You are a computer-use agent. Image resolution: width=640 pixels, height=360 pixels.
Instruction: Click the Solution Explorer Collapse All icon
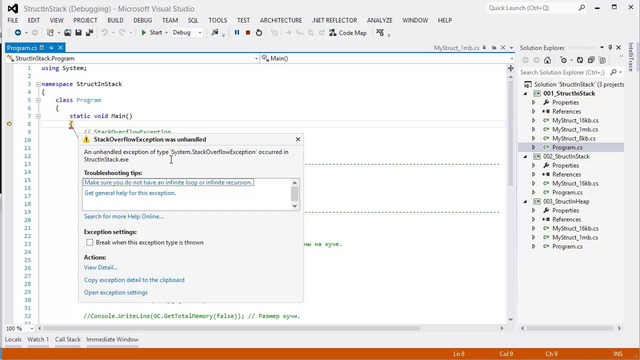tap(591, 60)
